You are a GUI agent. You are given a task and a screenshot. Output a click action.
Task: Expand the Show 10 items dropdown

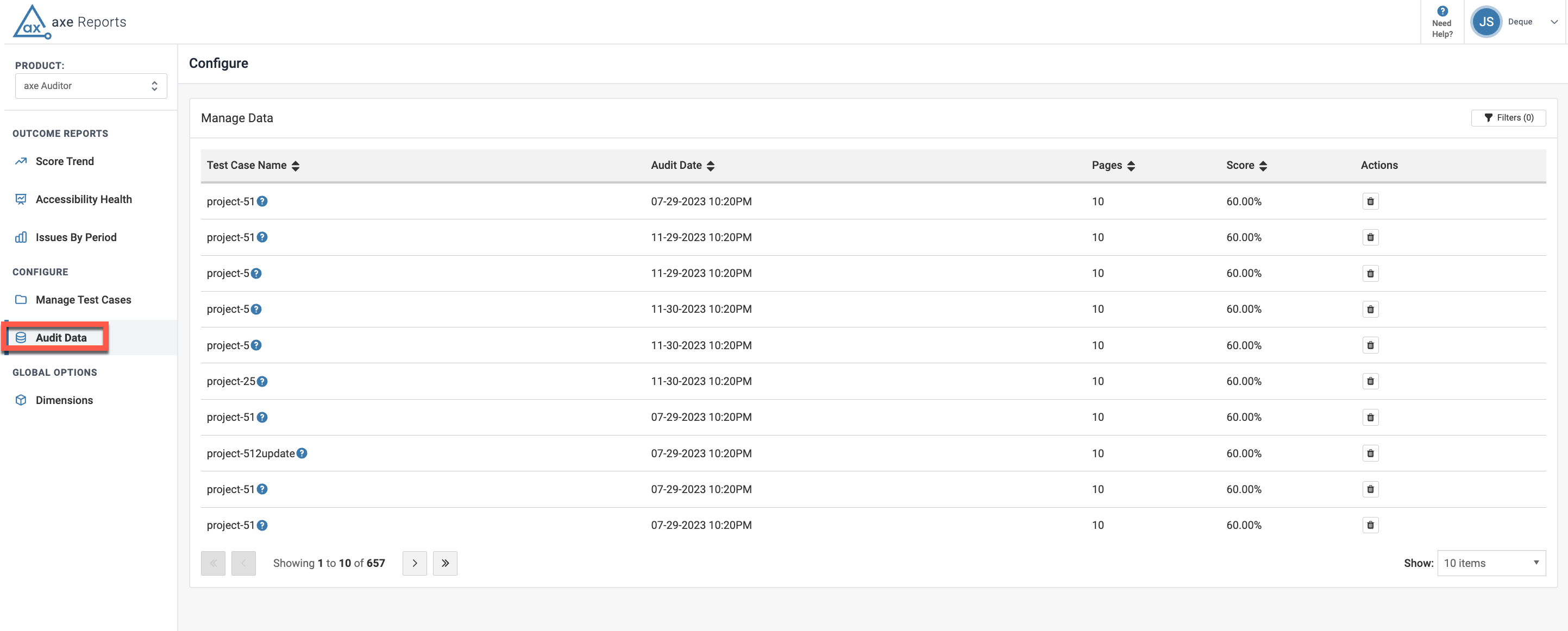pyautogui.click(x=1491, y=563)
